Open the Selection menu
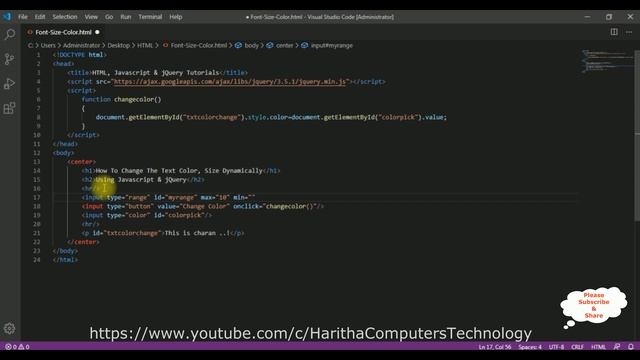This screenshot has height=360, width=640. click(x=65, y=17)
